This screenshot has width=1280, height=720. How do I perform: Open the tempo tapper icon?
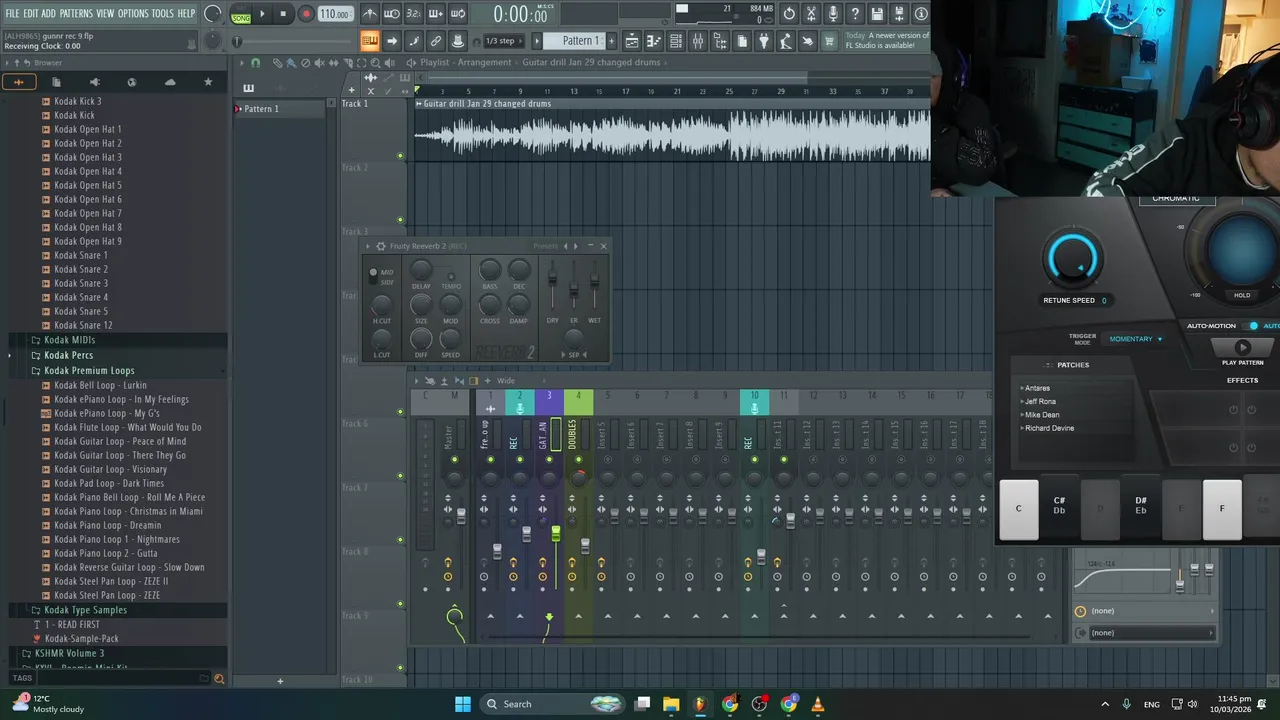786,41
